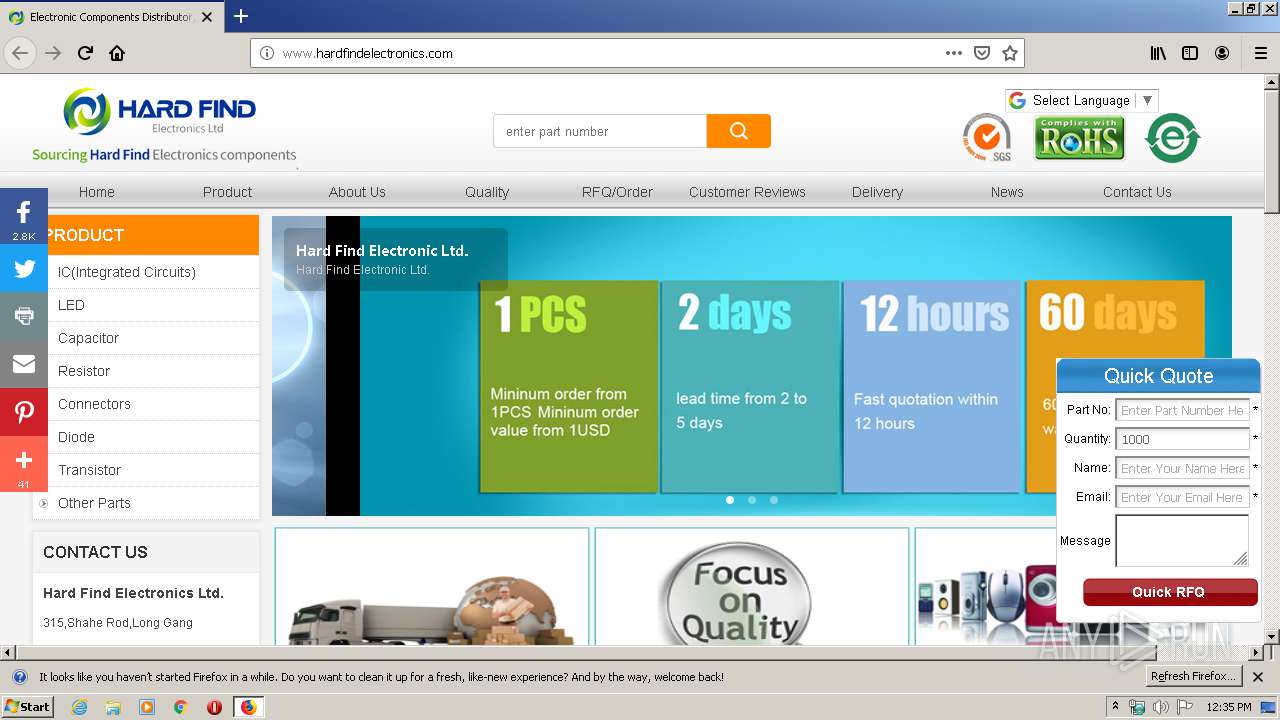Viewport: 1280px width, 720px height.
Task: Open Resistor product category
Action: click(84, 371)
